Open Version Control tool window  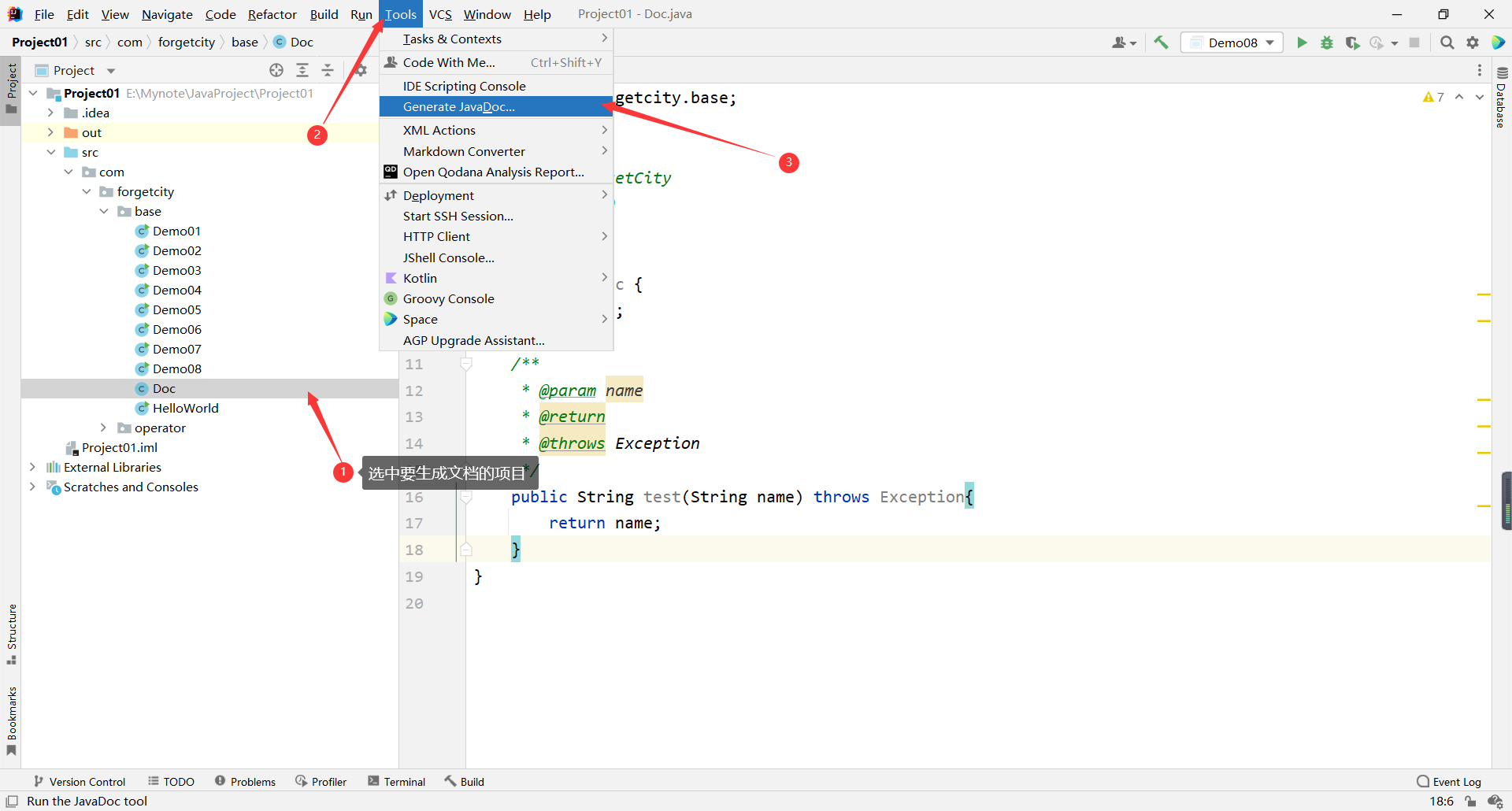coord(80,781)
